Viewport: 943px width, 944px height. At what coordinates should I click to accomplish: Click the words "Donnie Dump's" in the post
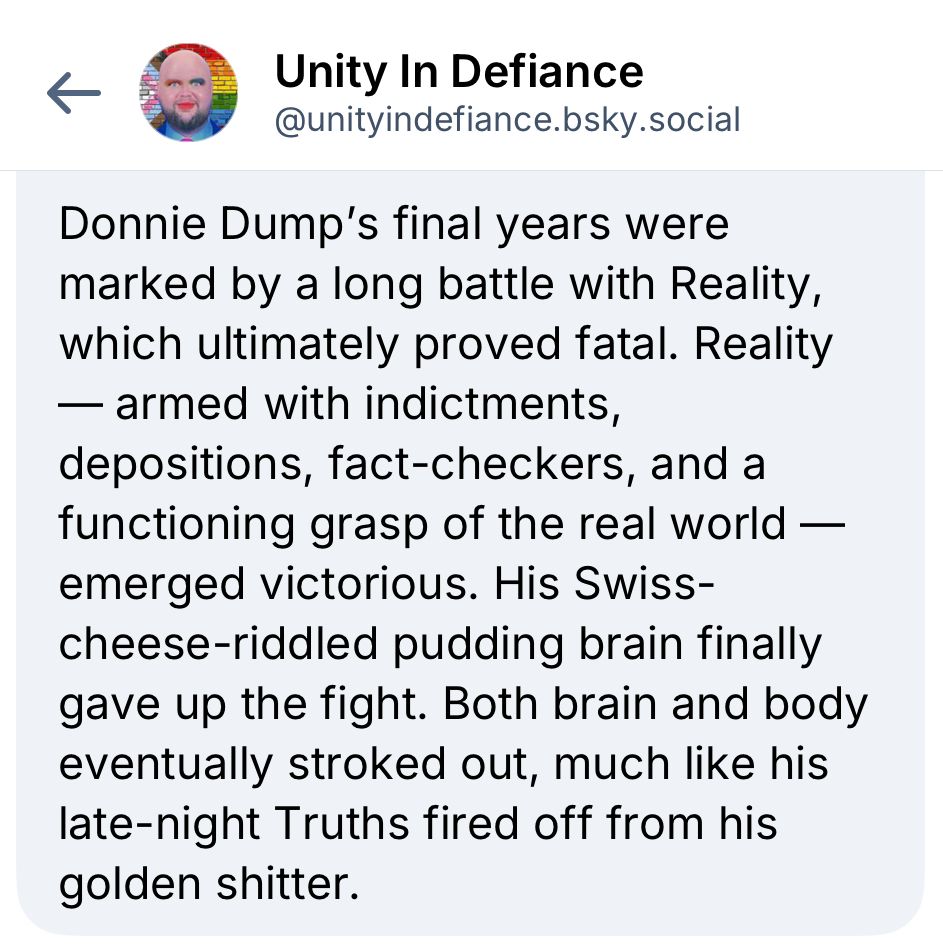pos(219,224)
